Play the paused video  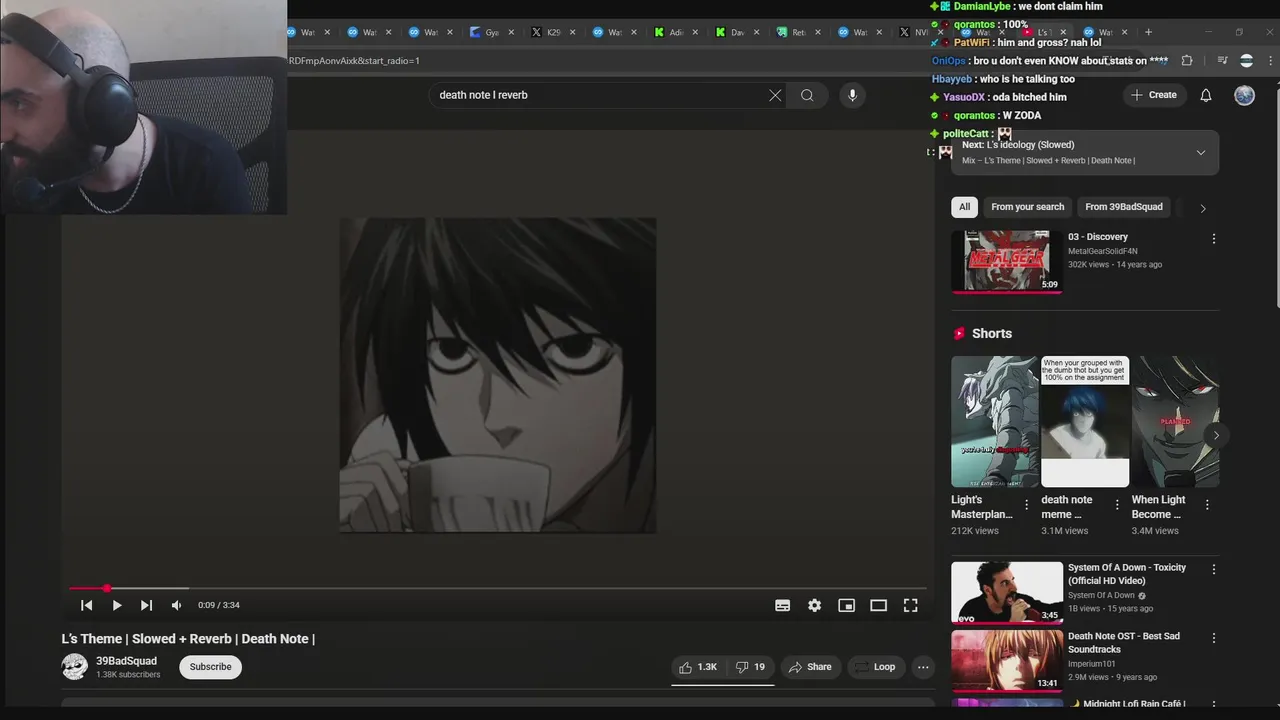(x=116, y=605)
